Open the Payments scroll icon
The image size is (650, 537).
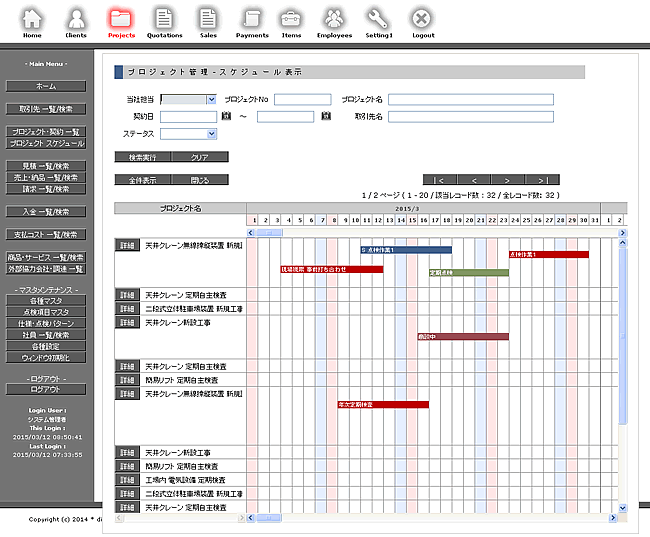(252, 19)
